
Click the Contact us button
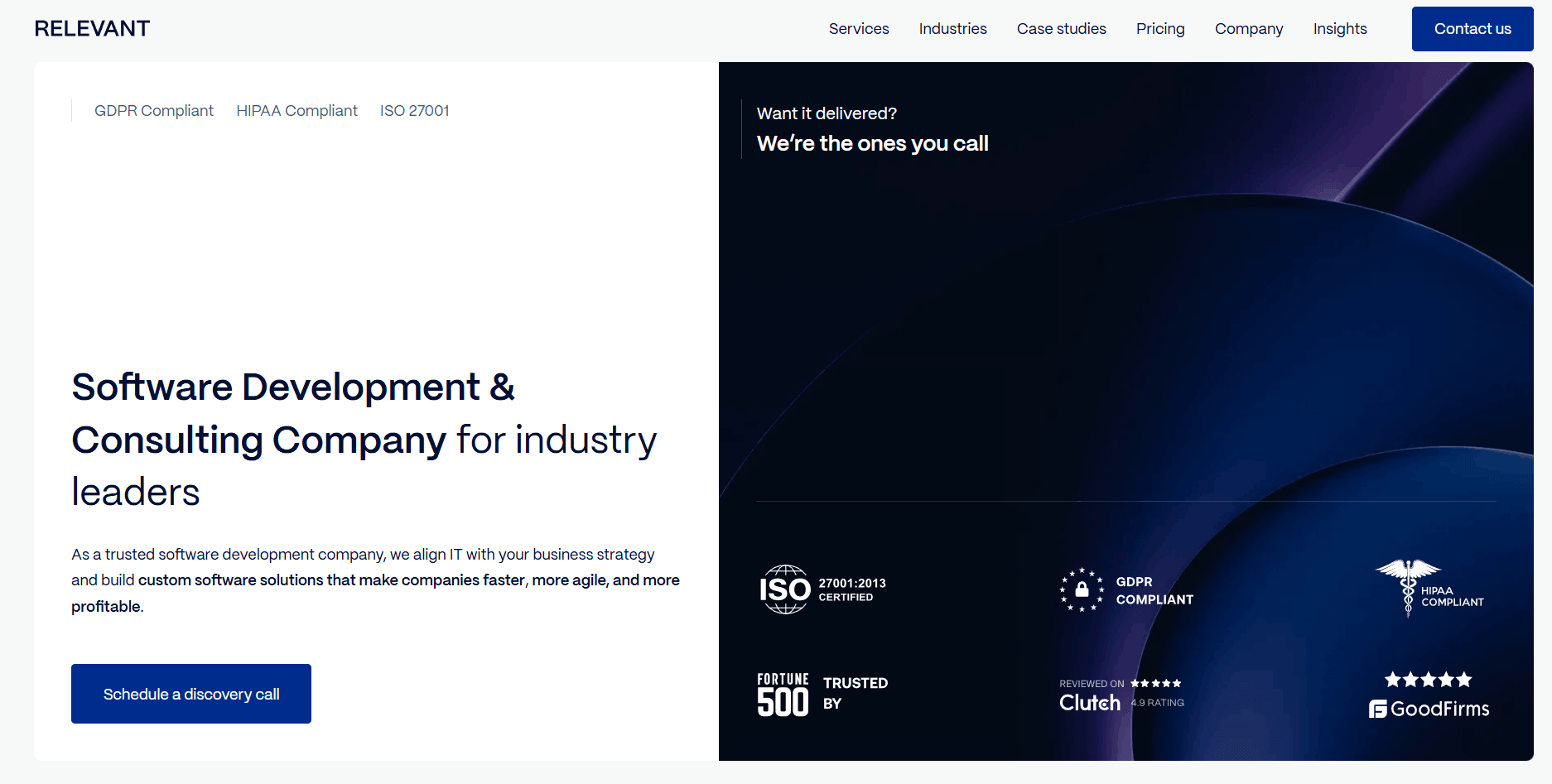1472,29
